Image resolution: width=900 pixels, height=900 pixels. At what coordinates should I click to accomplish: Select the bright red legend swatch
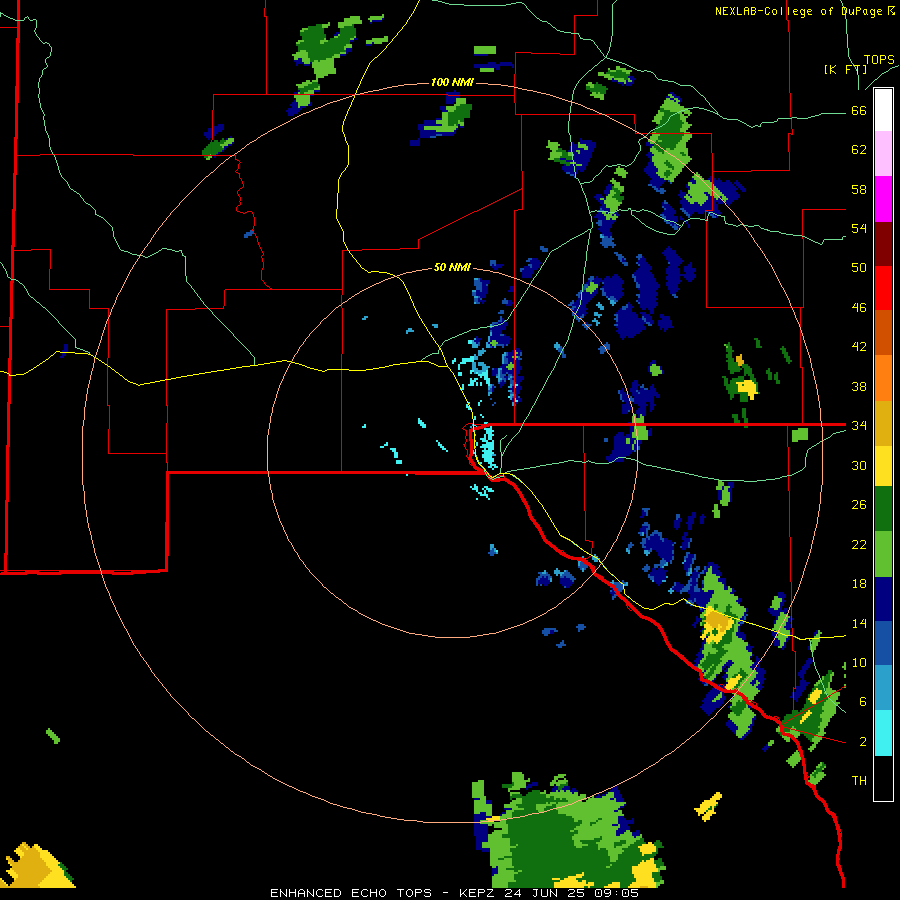pos(883,288)
